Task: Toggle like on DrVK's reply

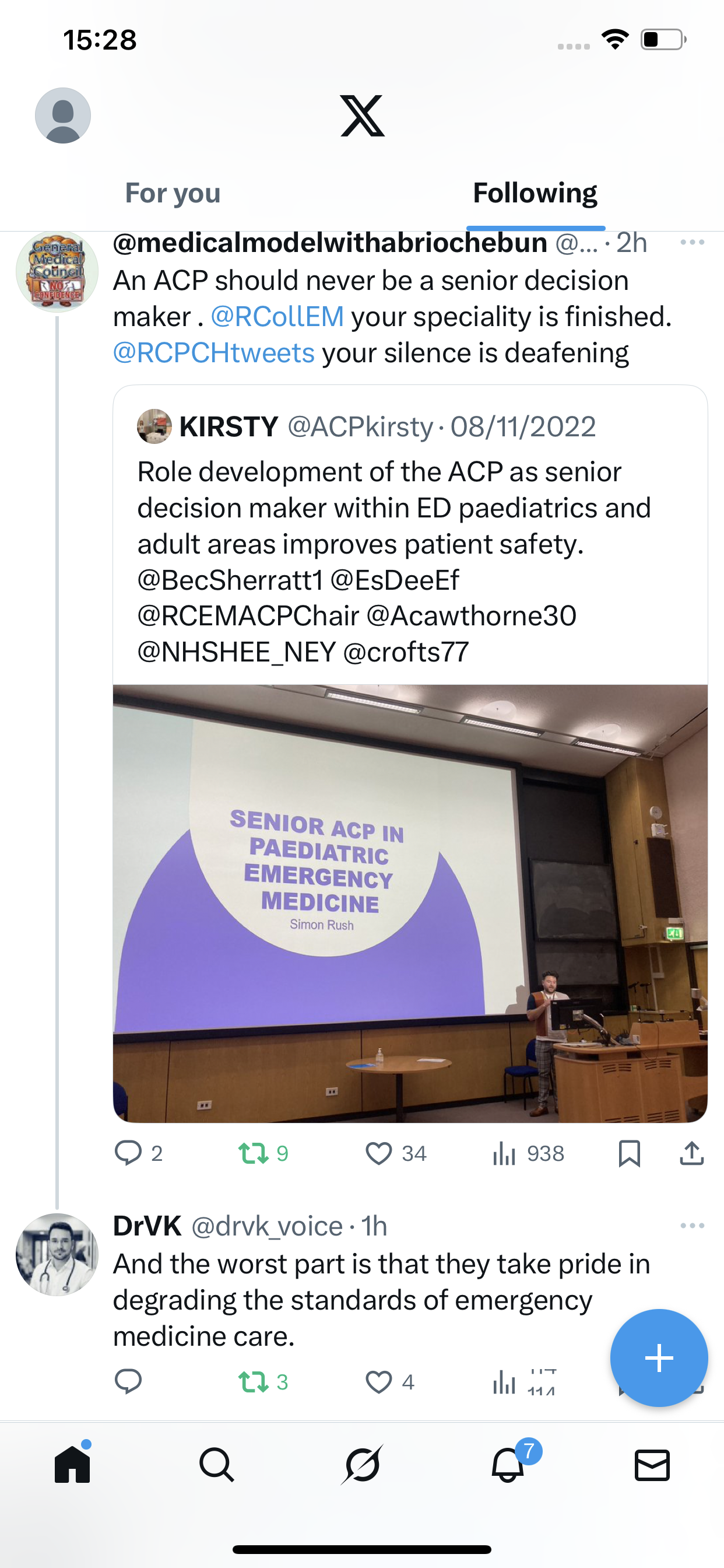Action: tap(379, 1382)
